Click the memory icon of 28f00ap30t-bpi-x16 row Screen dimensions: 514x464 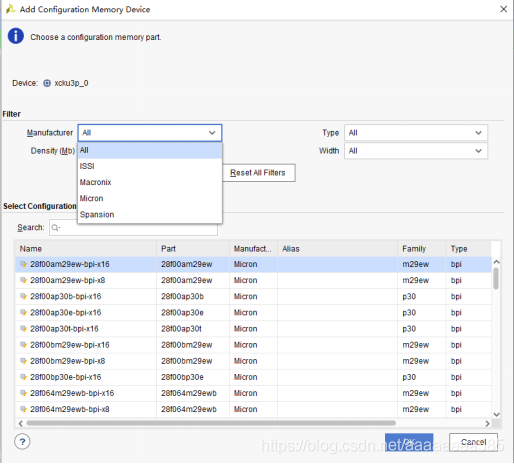coord(23,329)
